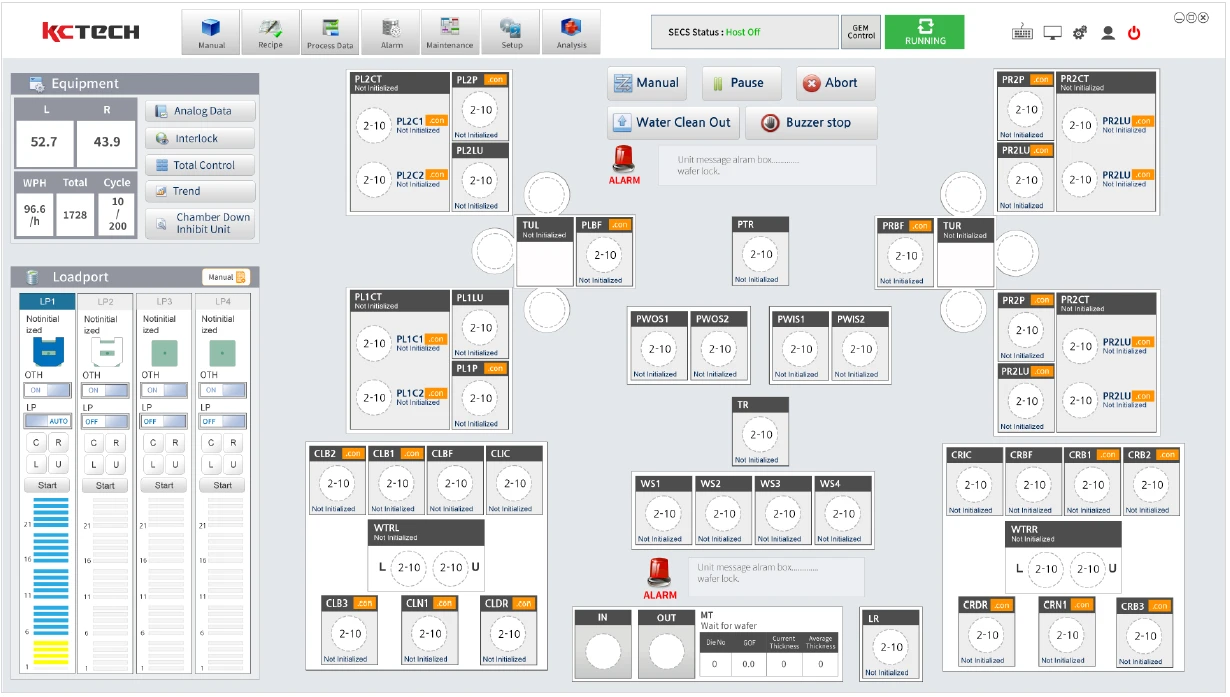Image resolution: width=1230 pixels, height=697 pixels.
Task: Toggle the LP2 OTH ON switch
Action: 106,390
